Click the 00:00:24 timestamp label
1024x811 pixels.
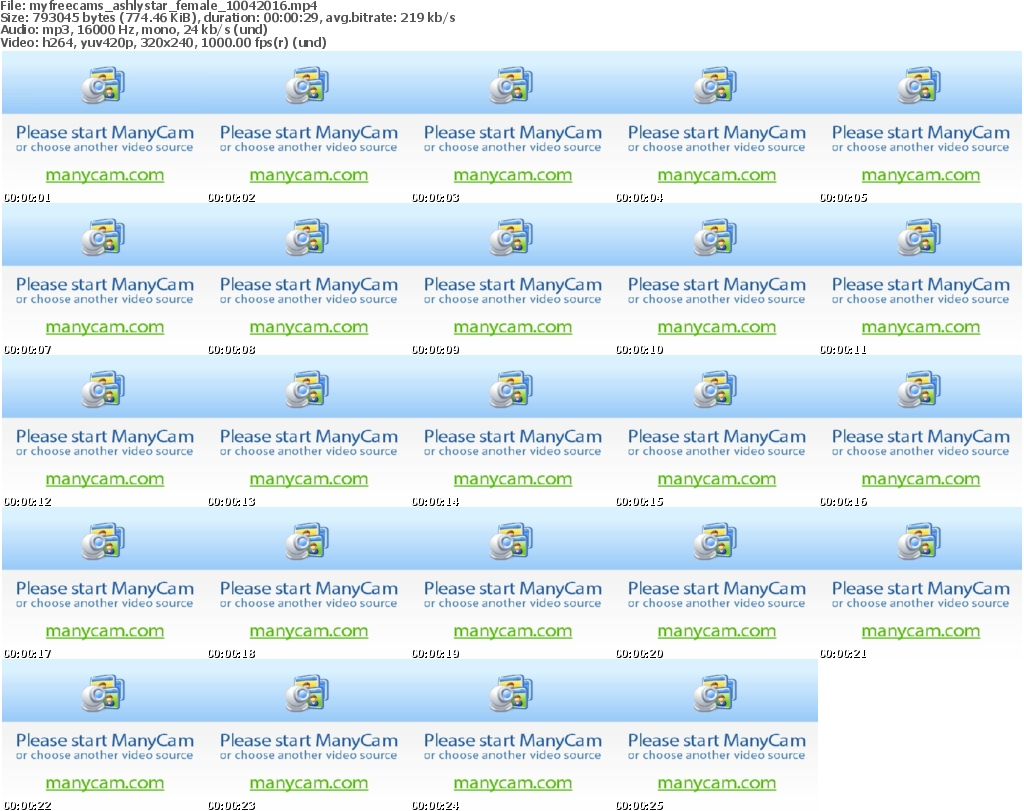pos(436,806)
